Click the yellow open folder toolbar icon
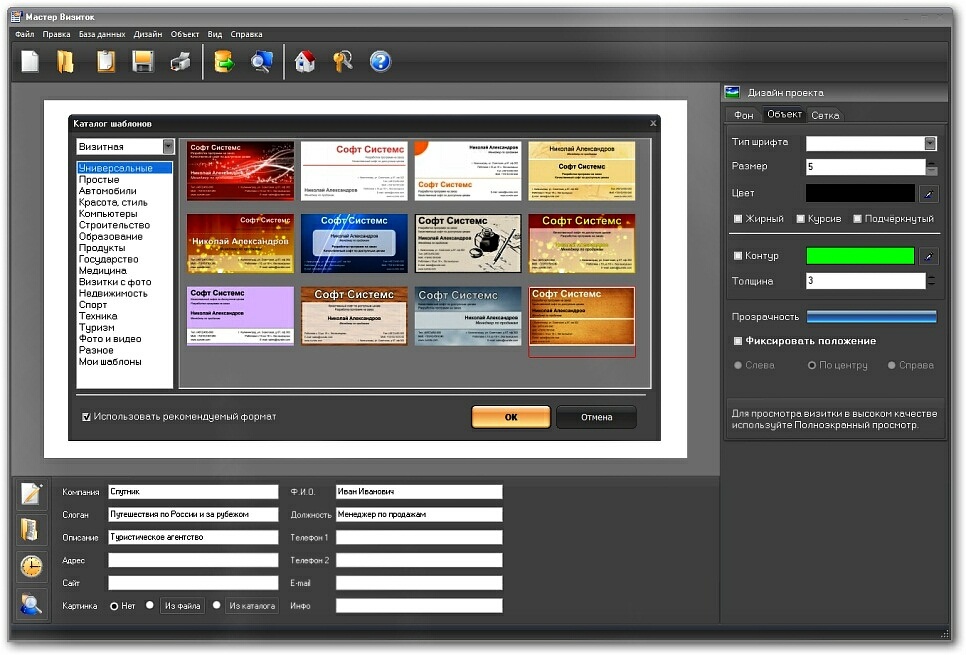 [65, 62]
